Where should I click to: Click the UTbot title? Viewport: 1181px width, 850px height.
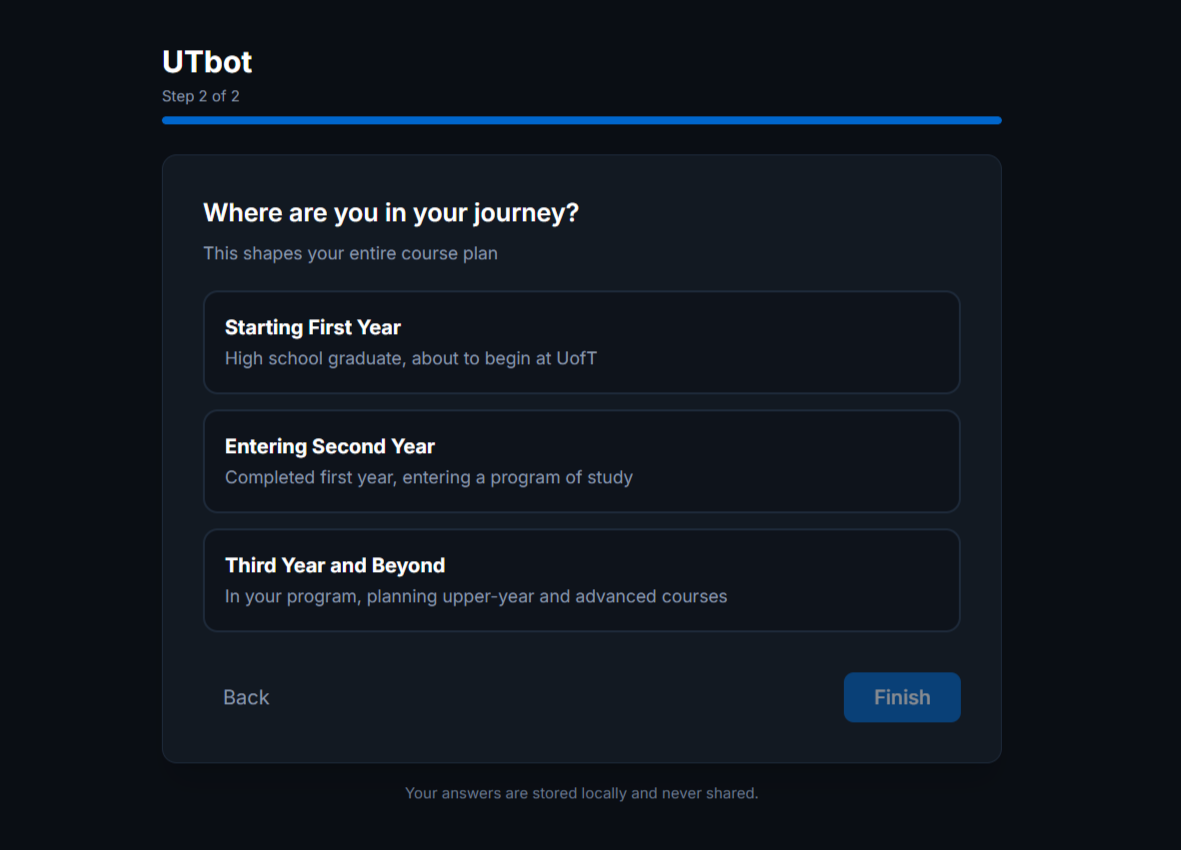(x=207, y=62)
